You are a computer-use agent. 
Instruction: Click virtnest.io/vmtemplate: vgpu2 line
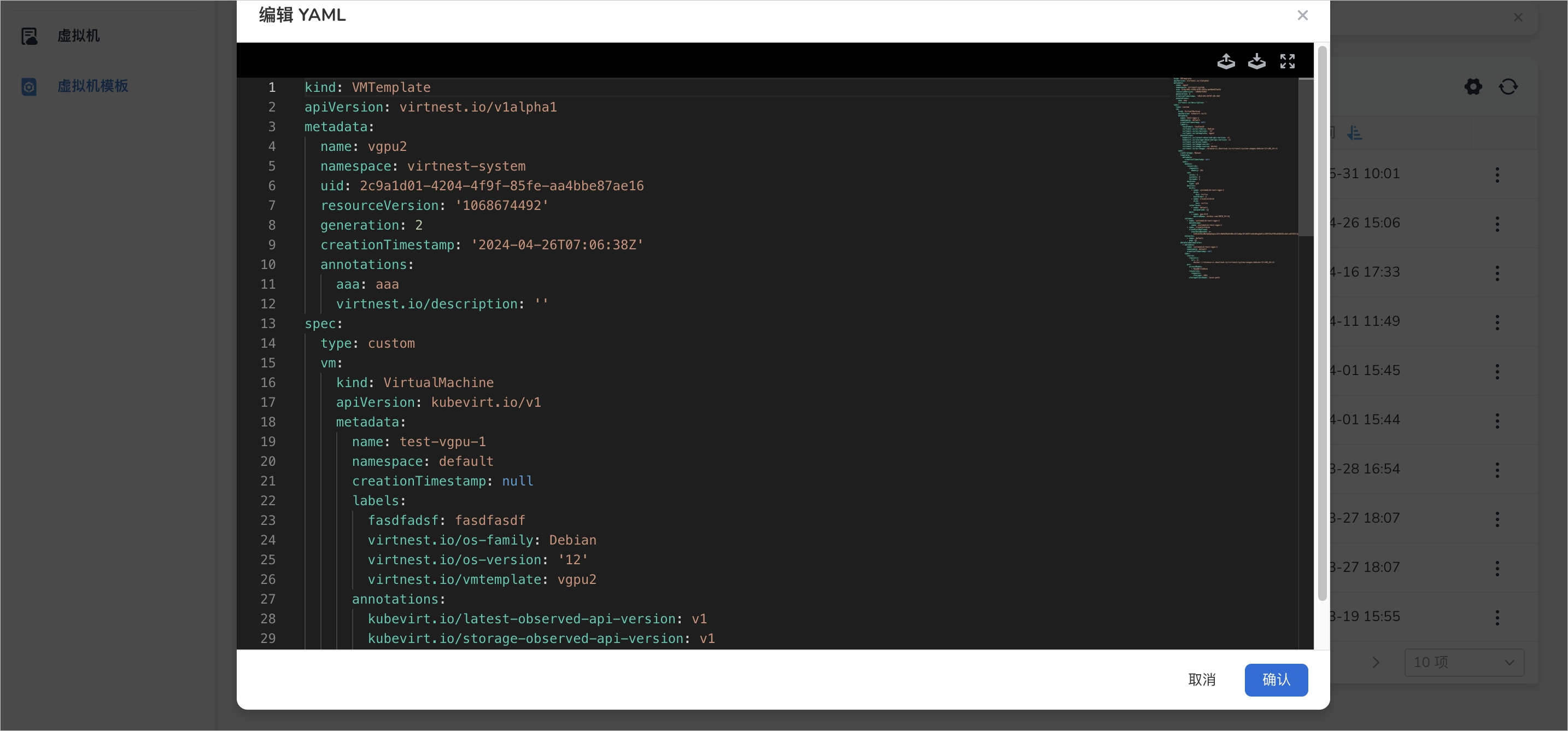point(482,579)
